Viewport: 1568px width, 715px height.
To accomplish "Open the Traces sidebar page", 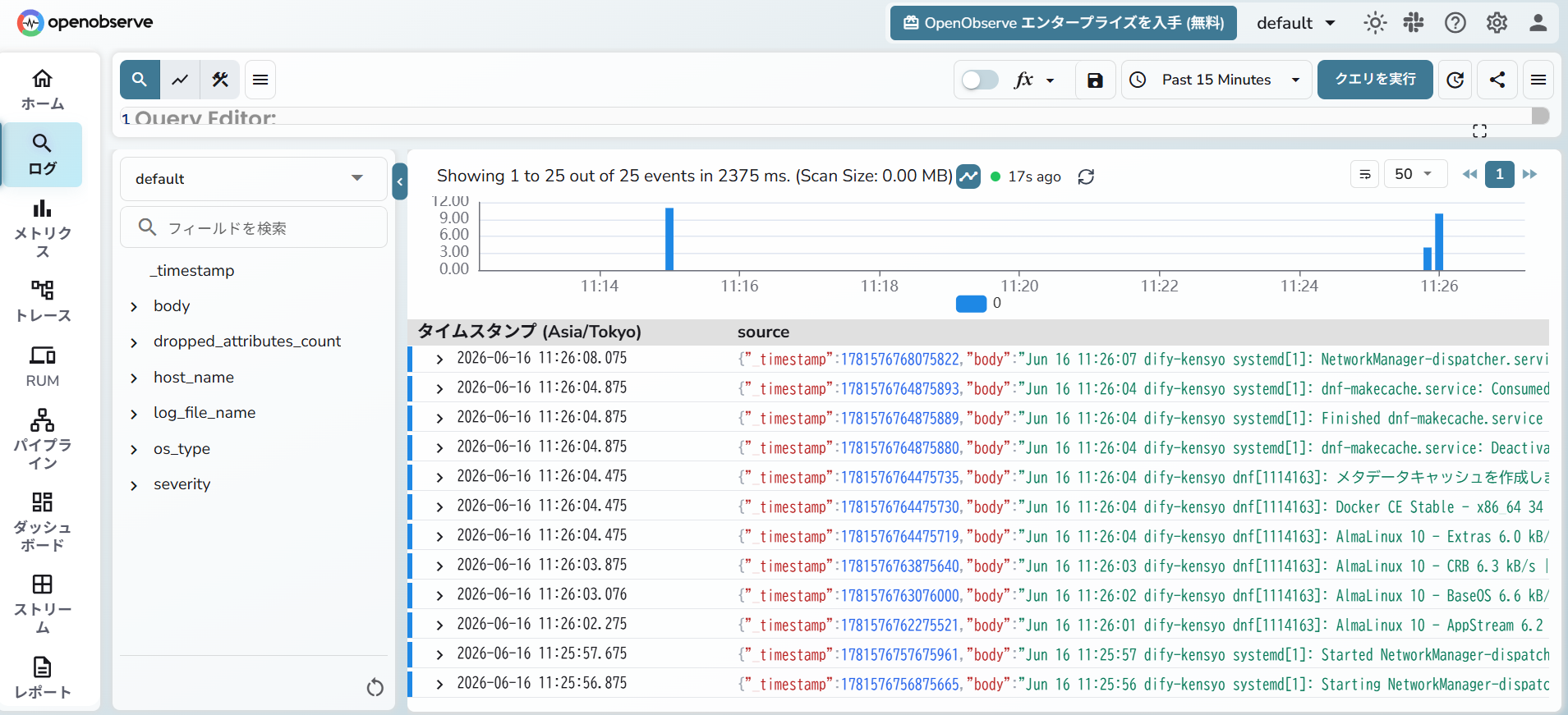I will click(x=43, y=301).
